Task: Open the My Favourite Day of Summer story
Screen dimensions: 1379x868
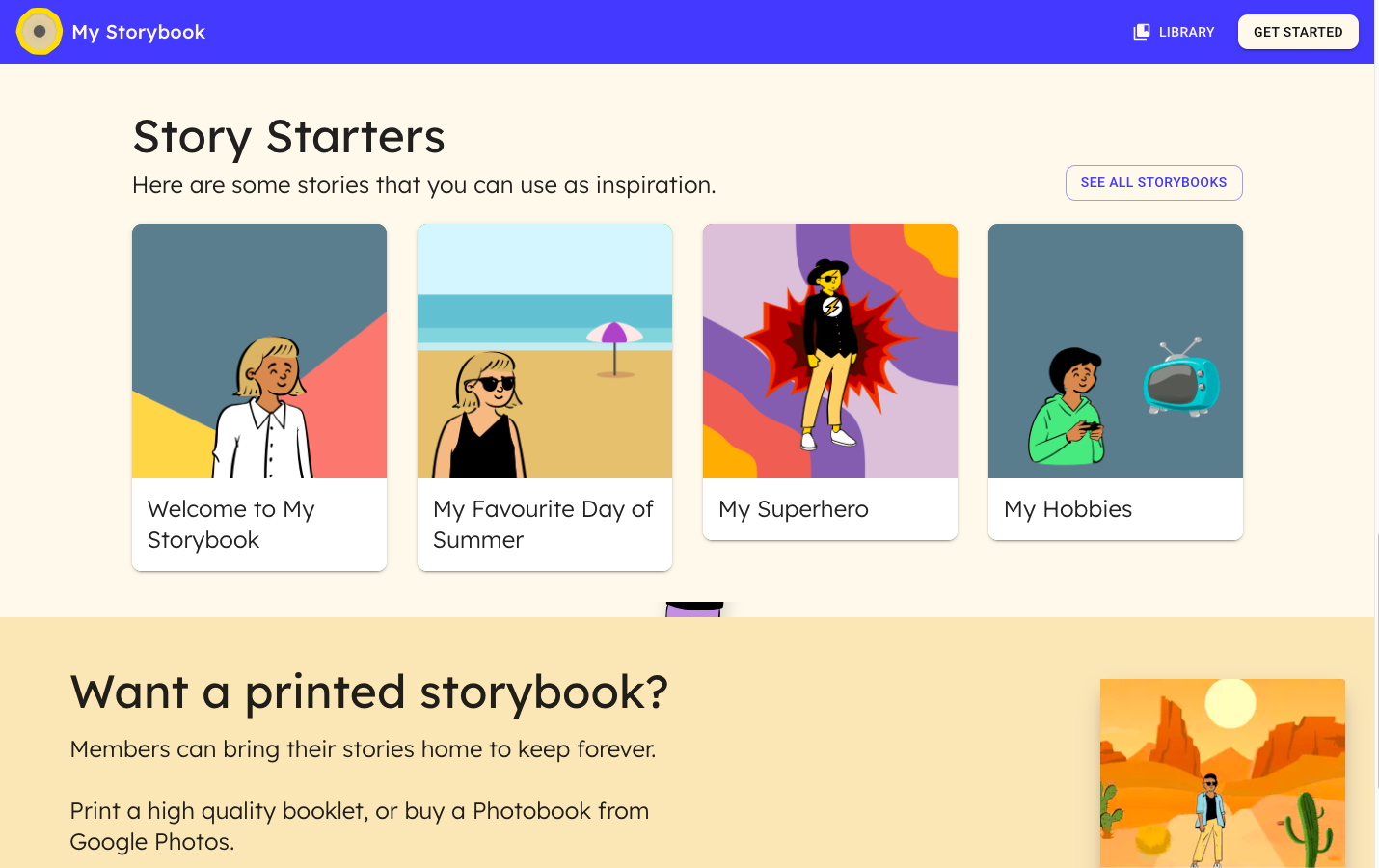Action: 544,395
